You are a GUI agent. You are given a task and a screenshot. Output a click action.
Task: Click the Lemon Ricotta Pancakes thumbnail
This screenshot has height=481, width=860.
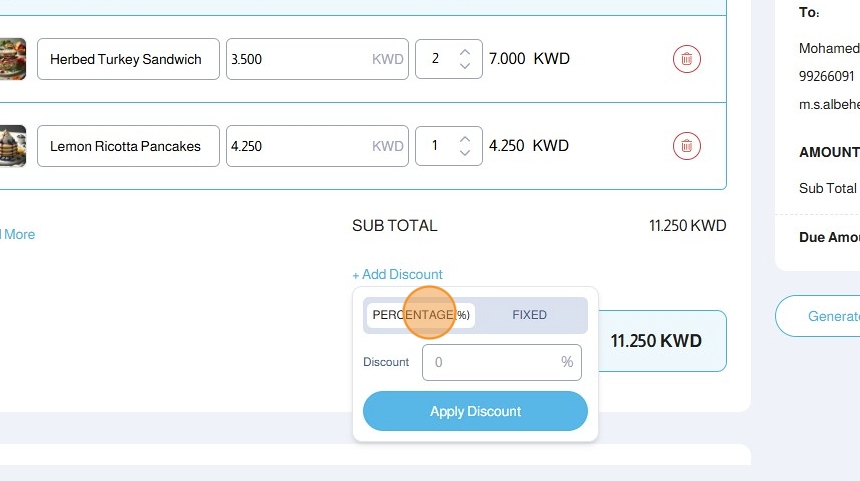[x=12, y=146]
